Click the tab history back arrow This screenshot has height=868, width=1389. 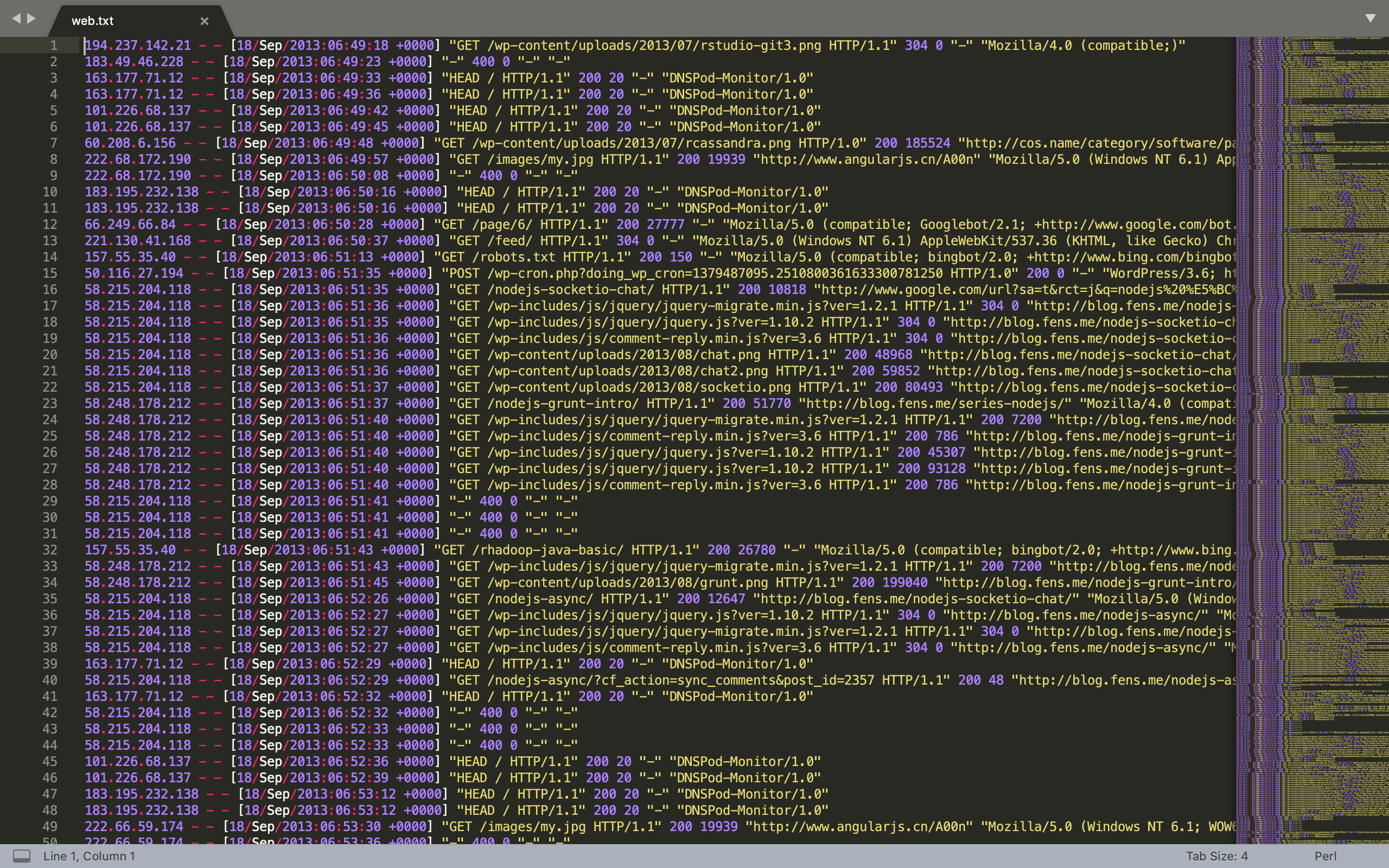(x=16, y=19)
